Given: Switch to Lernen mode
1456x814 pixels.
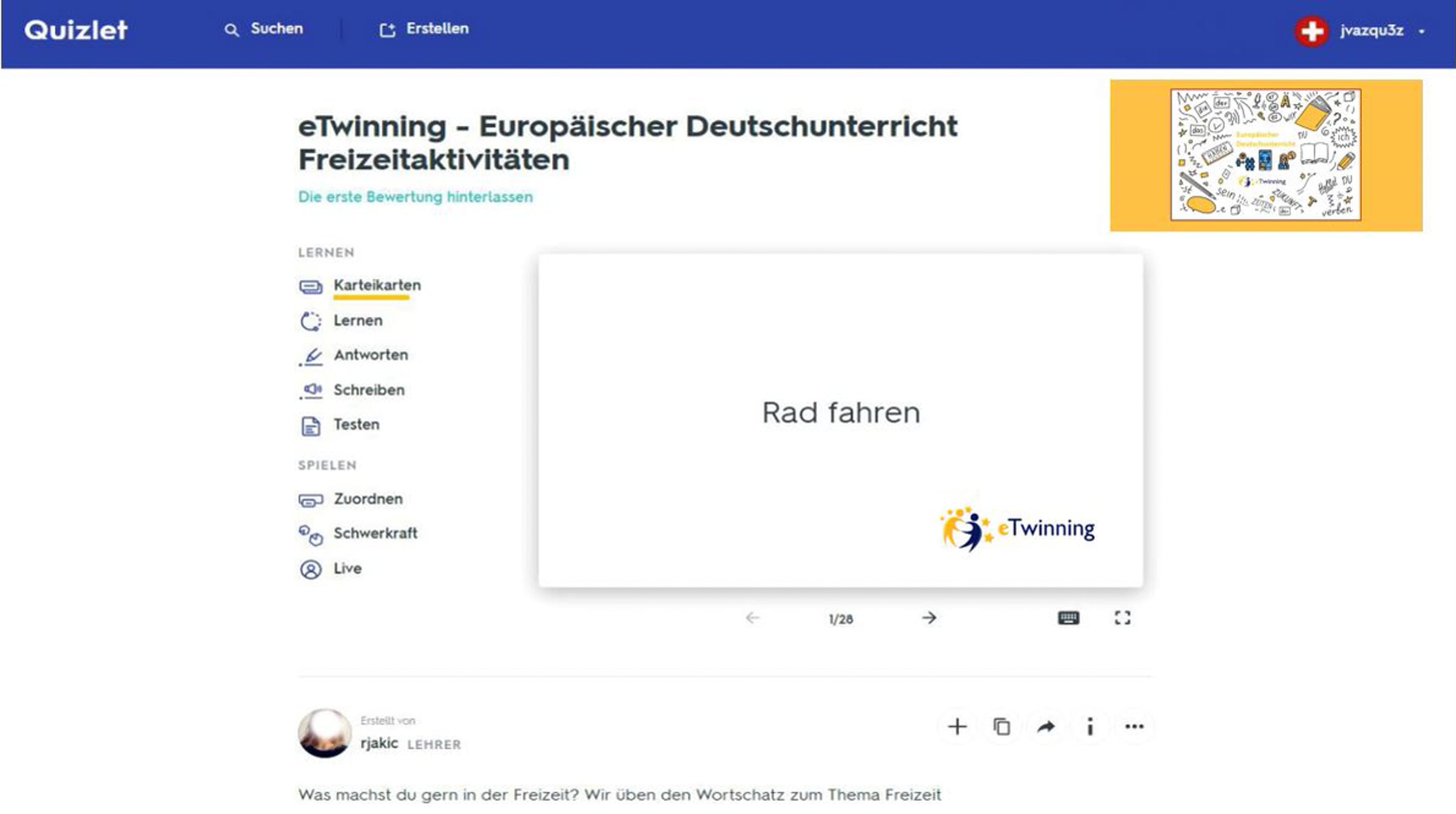Looking at the screenshot, I should tap(358, 320).
